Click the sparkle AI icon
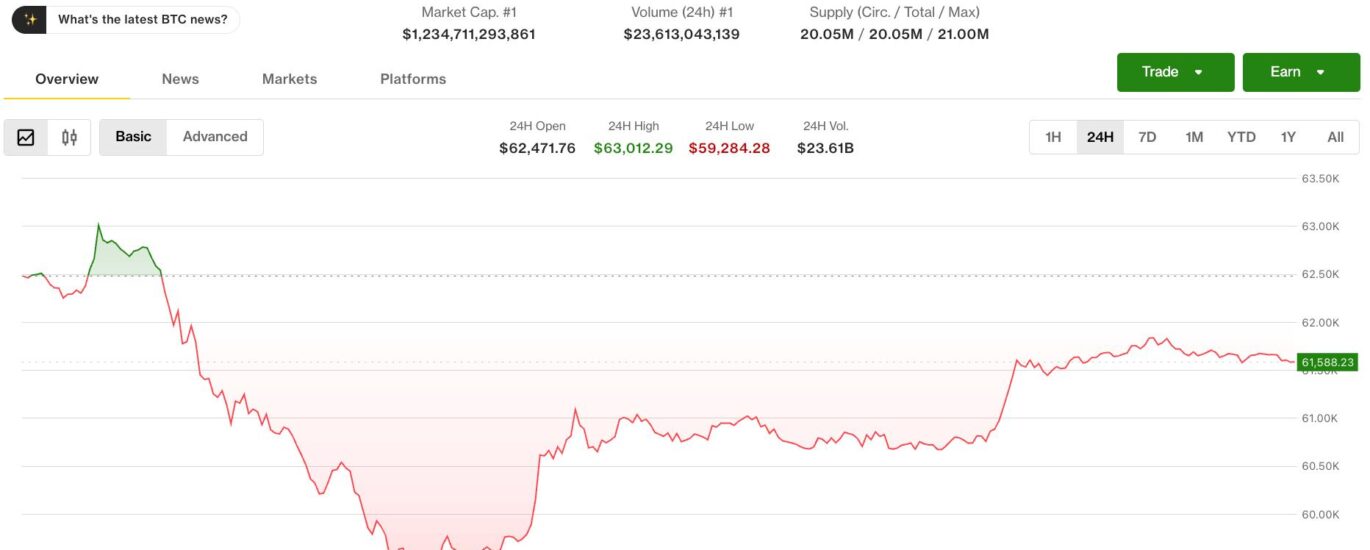The image size is (1370, 550). 30,19
